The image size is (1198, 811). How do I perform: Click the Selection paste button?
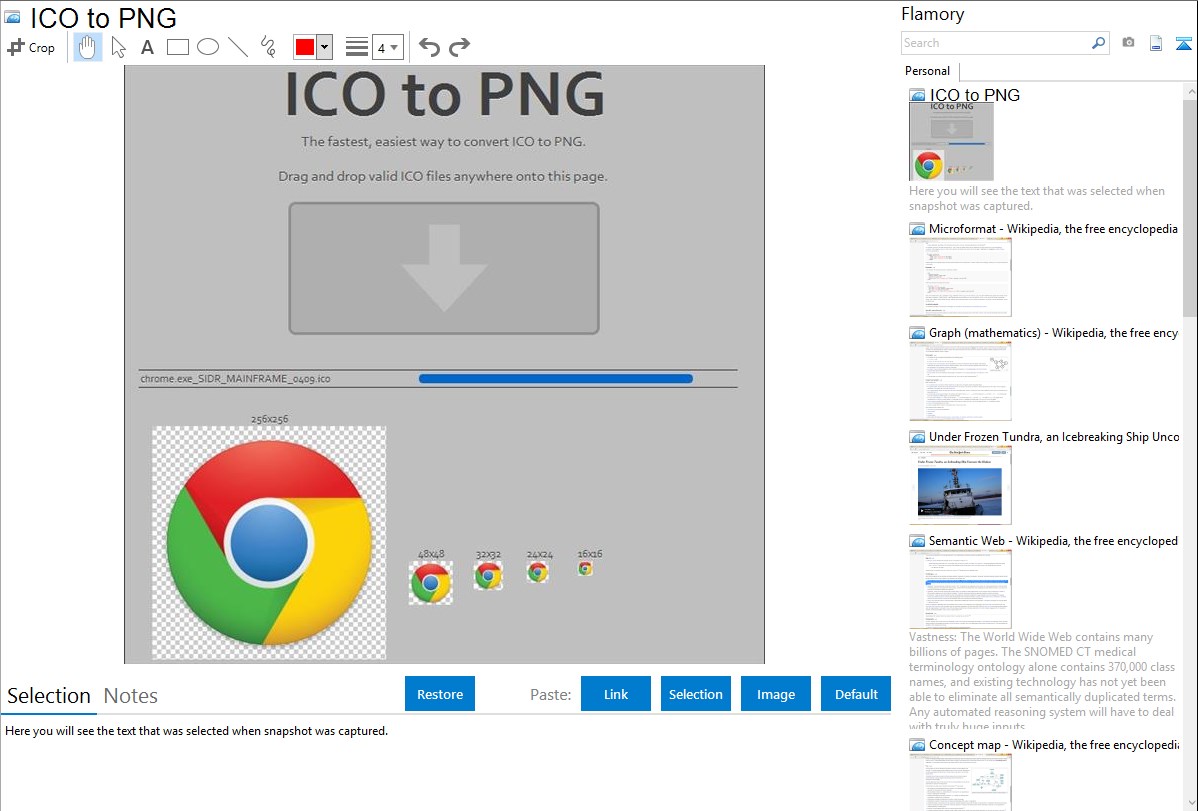(x=695, y=694)
